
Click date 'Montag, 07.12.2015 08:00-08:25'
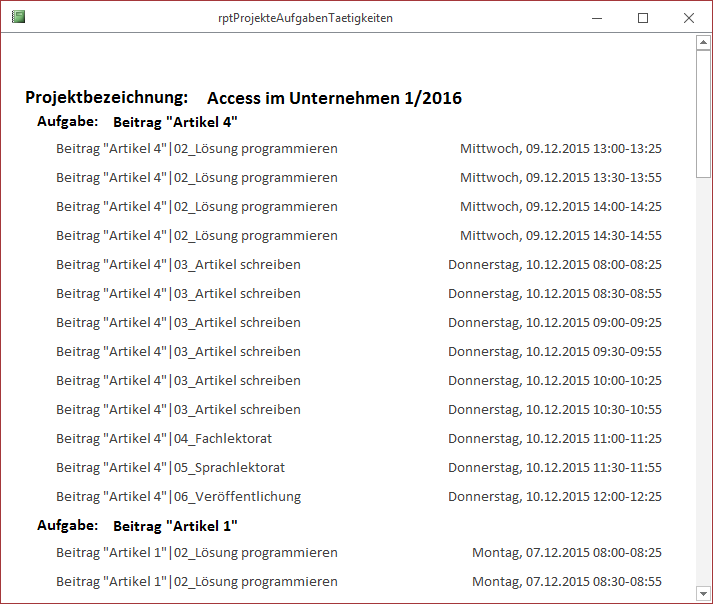[x=567, y=553]
